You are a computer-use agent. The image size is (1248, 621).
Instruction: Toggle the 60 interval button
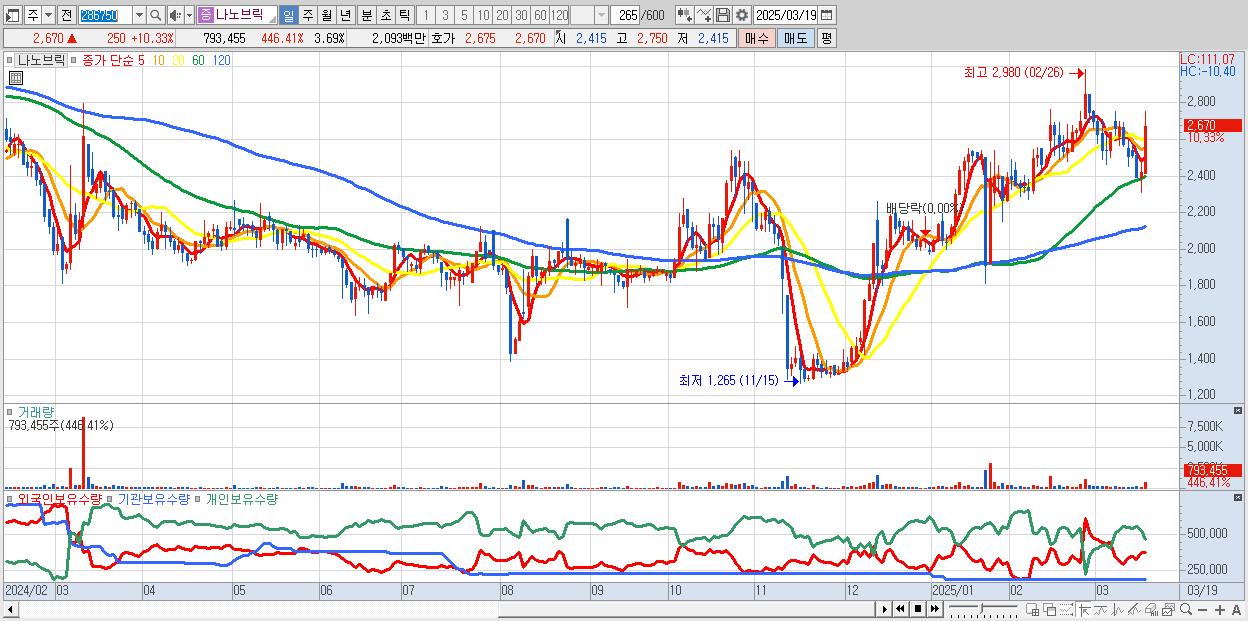point(540,15)
